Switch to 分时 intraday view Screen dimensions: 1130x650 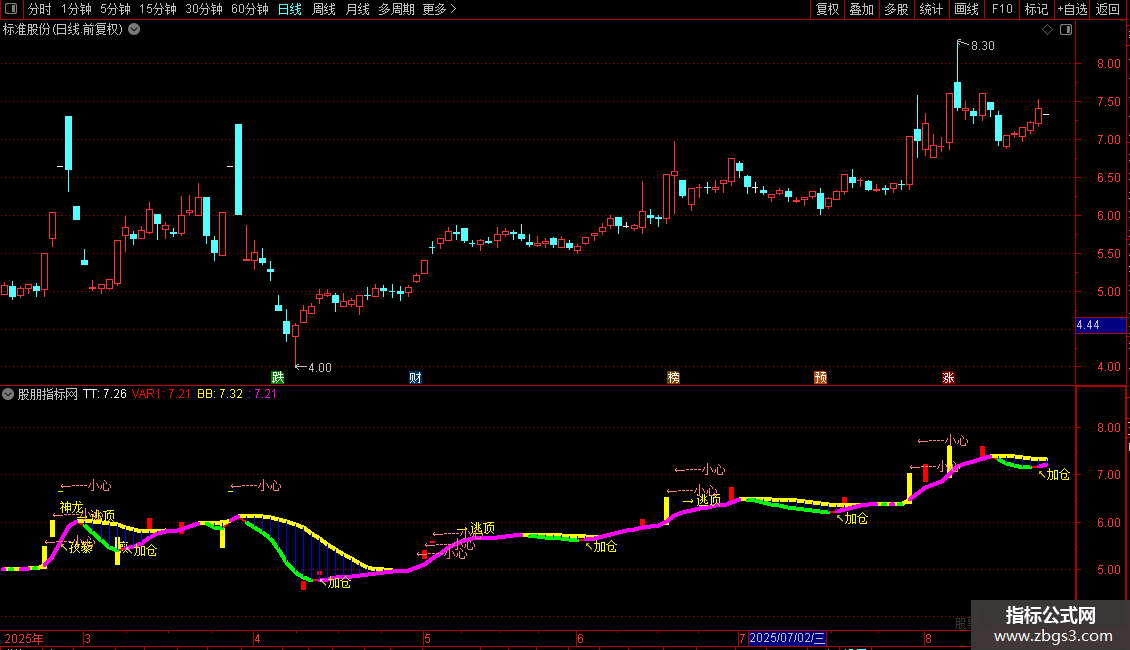(40, 9)
